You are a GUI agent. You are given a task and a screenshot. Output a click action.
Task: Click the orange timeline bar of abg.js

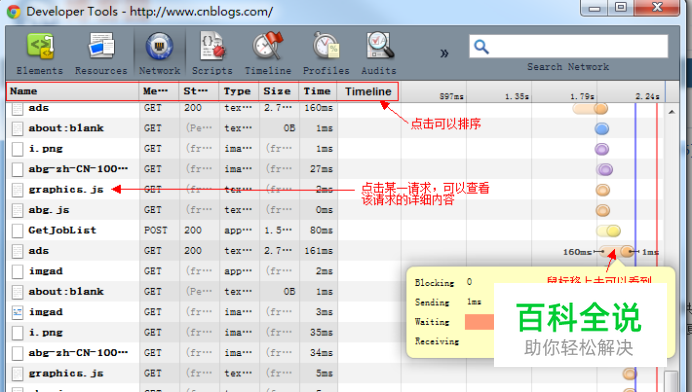click(602, 210)
